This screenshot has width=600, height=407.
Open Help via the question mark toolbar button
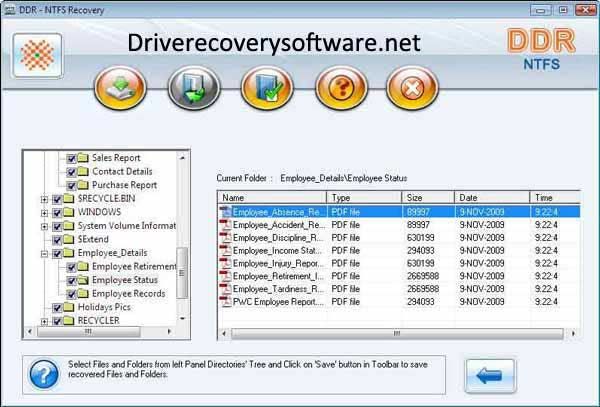[x=341, y=88]
